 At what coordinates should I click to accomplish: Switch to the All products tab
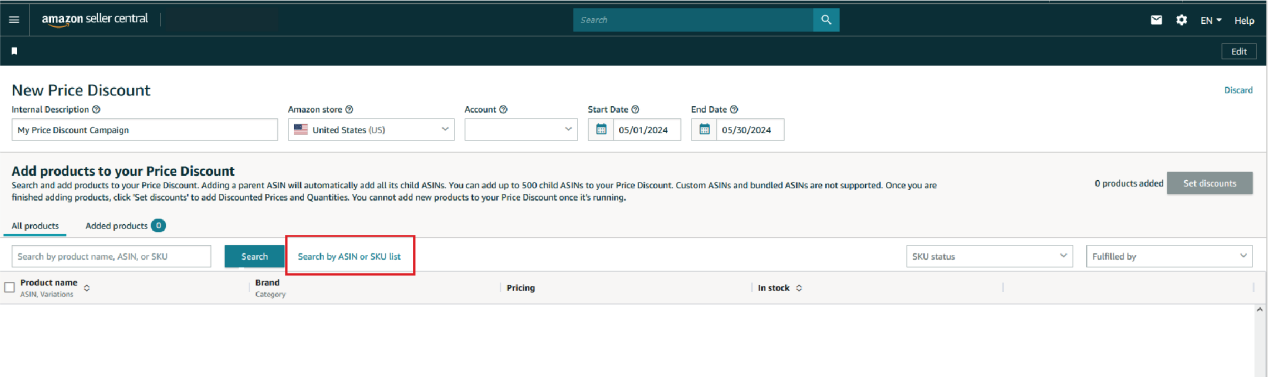point(35,226)
